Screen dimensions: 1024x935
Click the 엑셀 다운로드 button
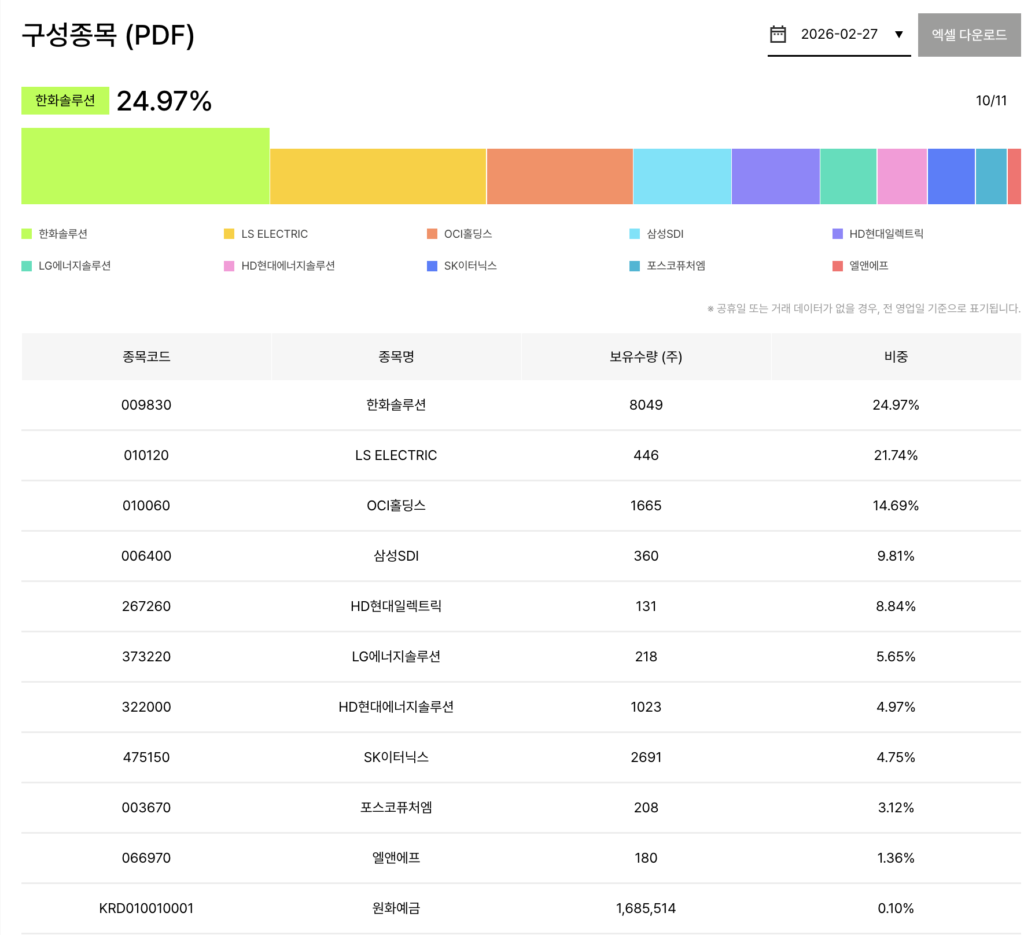(x=969, y=34)
